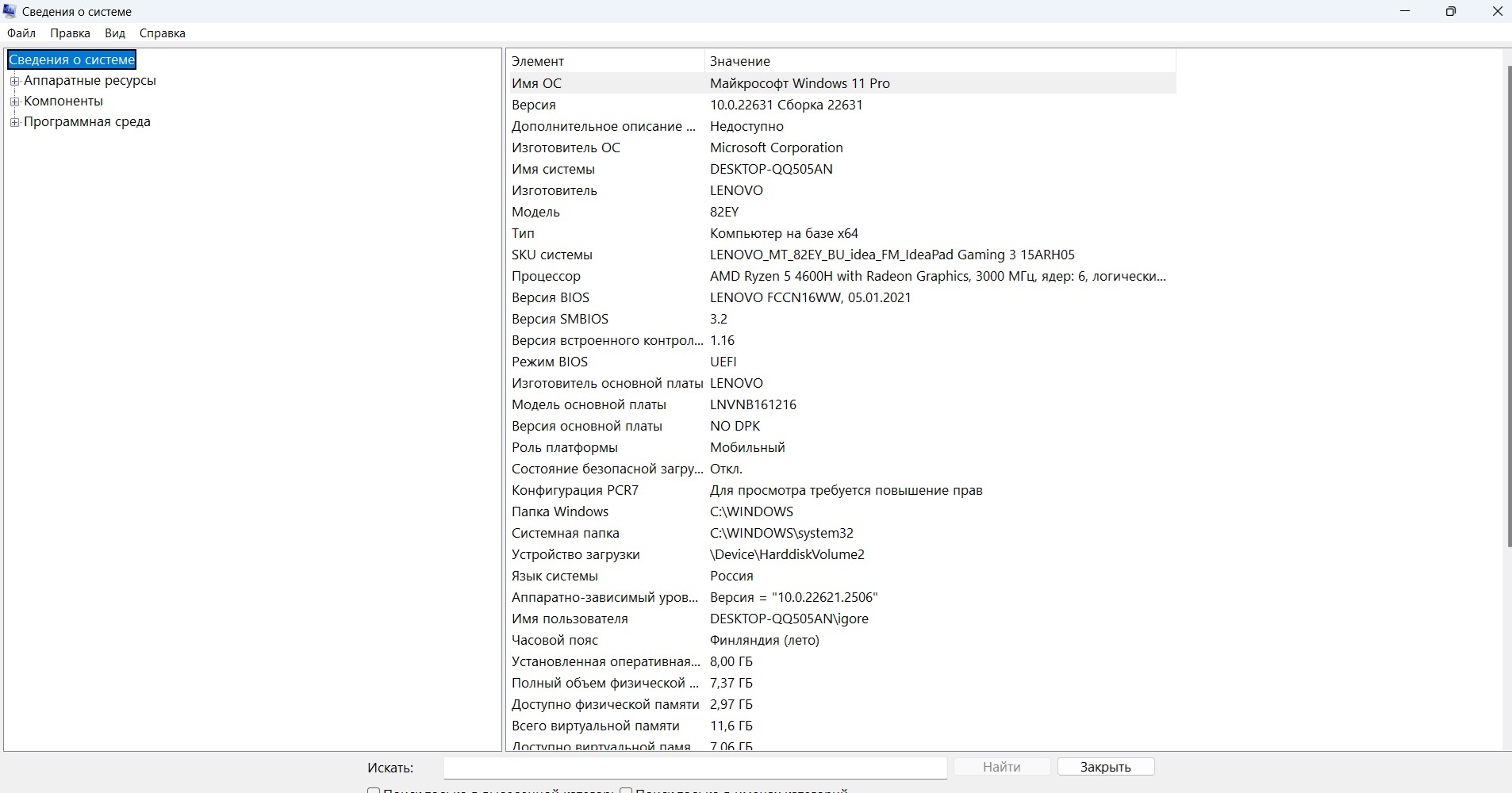Expand the Аппаратные ресурсы tree node

tap(14, 81)
